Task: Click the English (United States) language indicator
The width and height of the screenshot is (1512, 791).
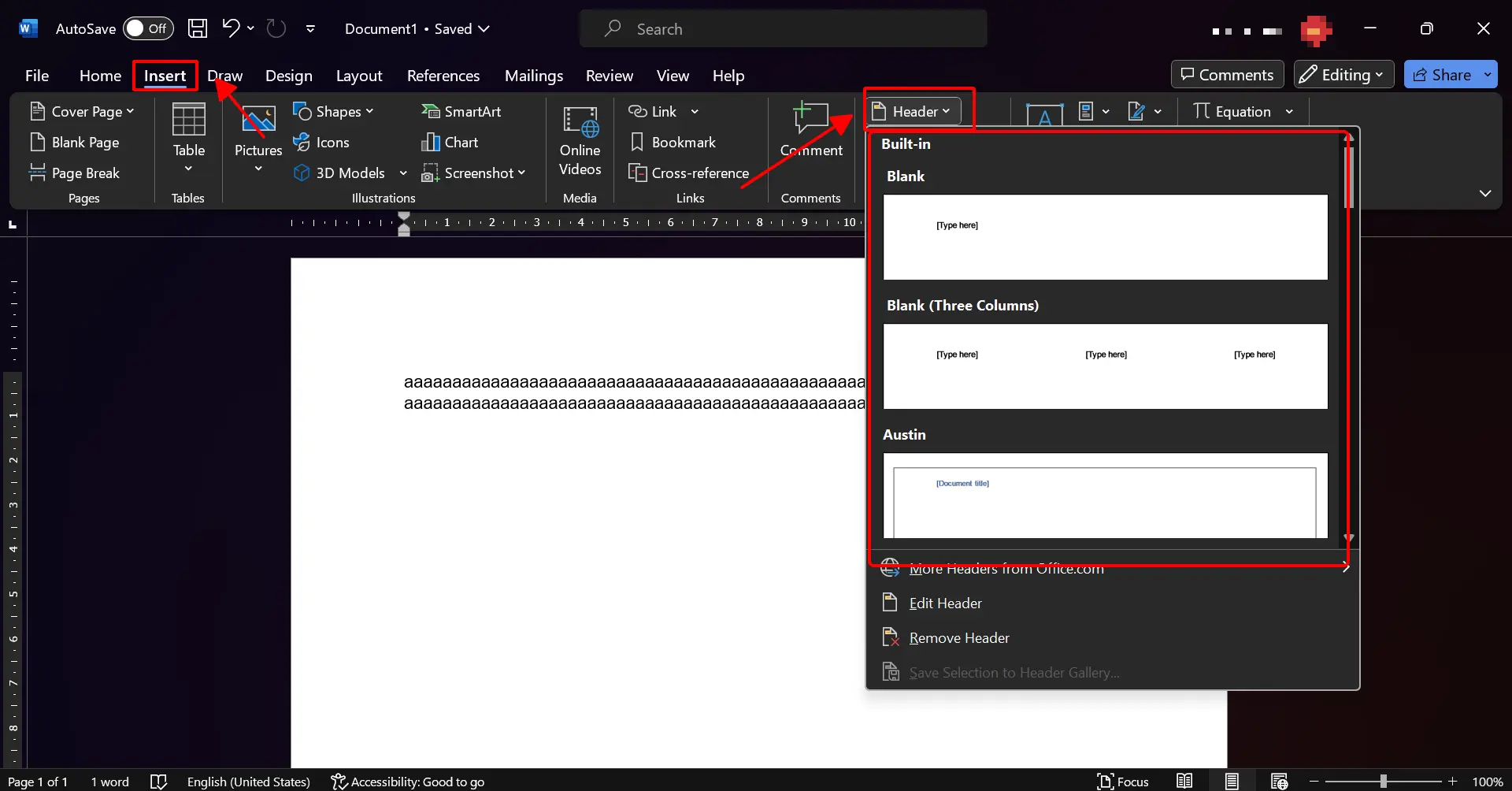Action: (x=249, y=781)
